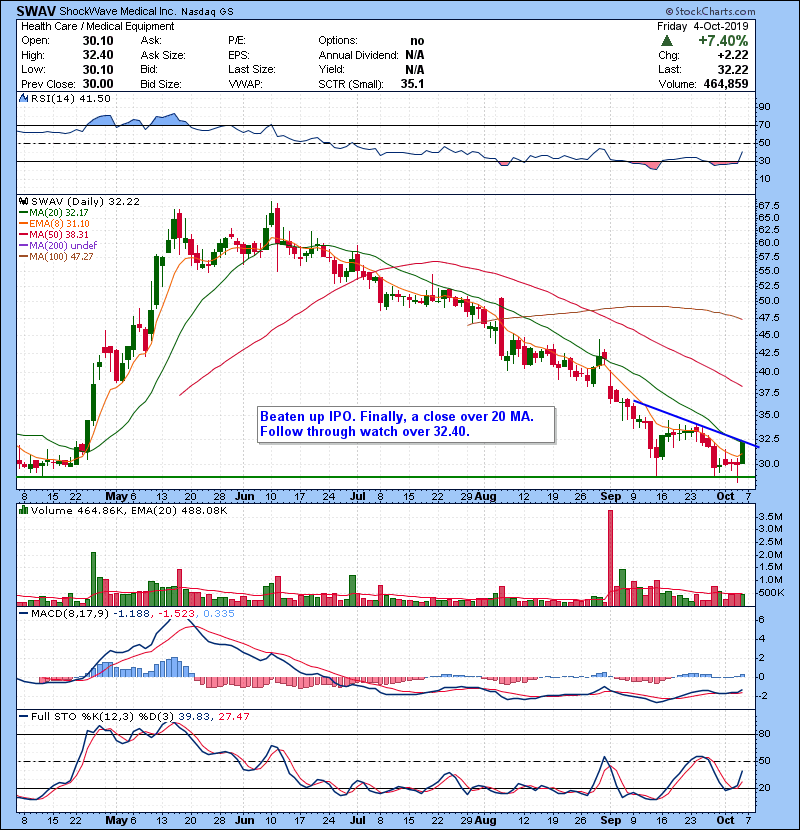Click the 3.5M volume axis label
Viewport: 800px width, 830px height.
[770, 516]
